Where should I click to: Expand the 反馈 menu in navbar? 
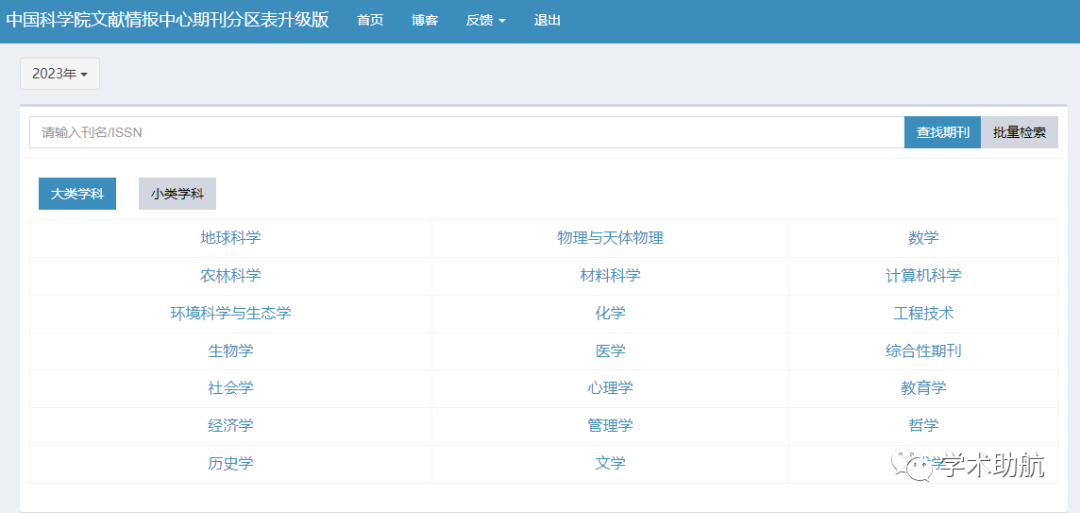click(x=485, y=20)
